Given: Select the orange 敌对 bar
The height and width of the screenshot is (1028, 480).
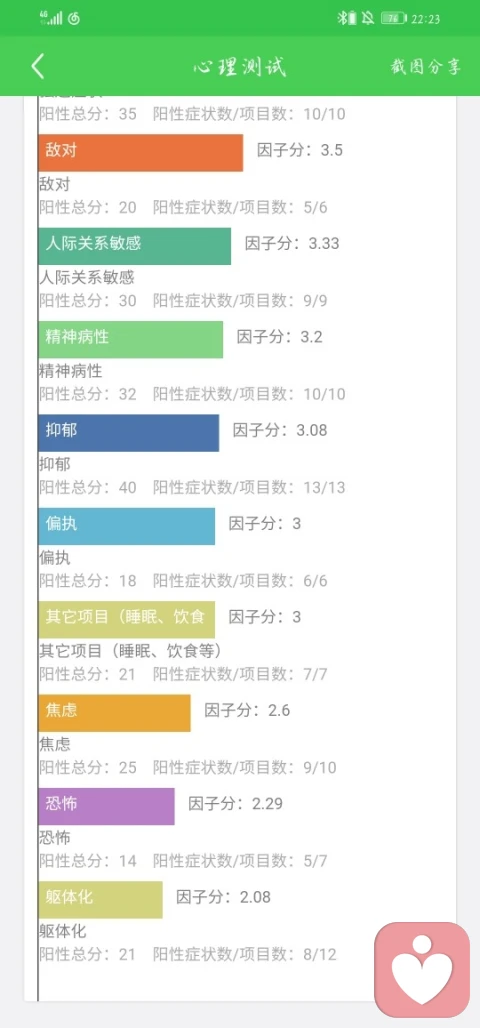Looking at the screenshot, I should coord(140,153).
